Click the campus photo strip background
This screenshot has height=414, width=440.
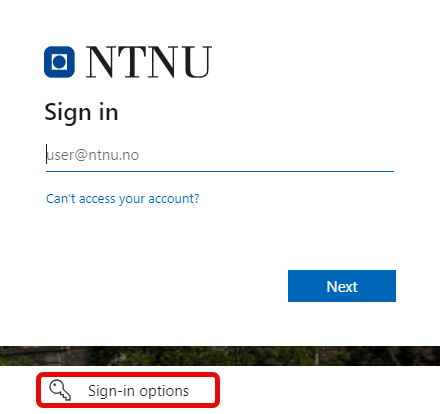point(220,356)
